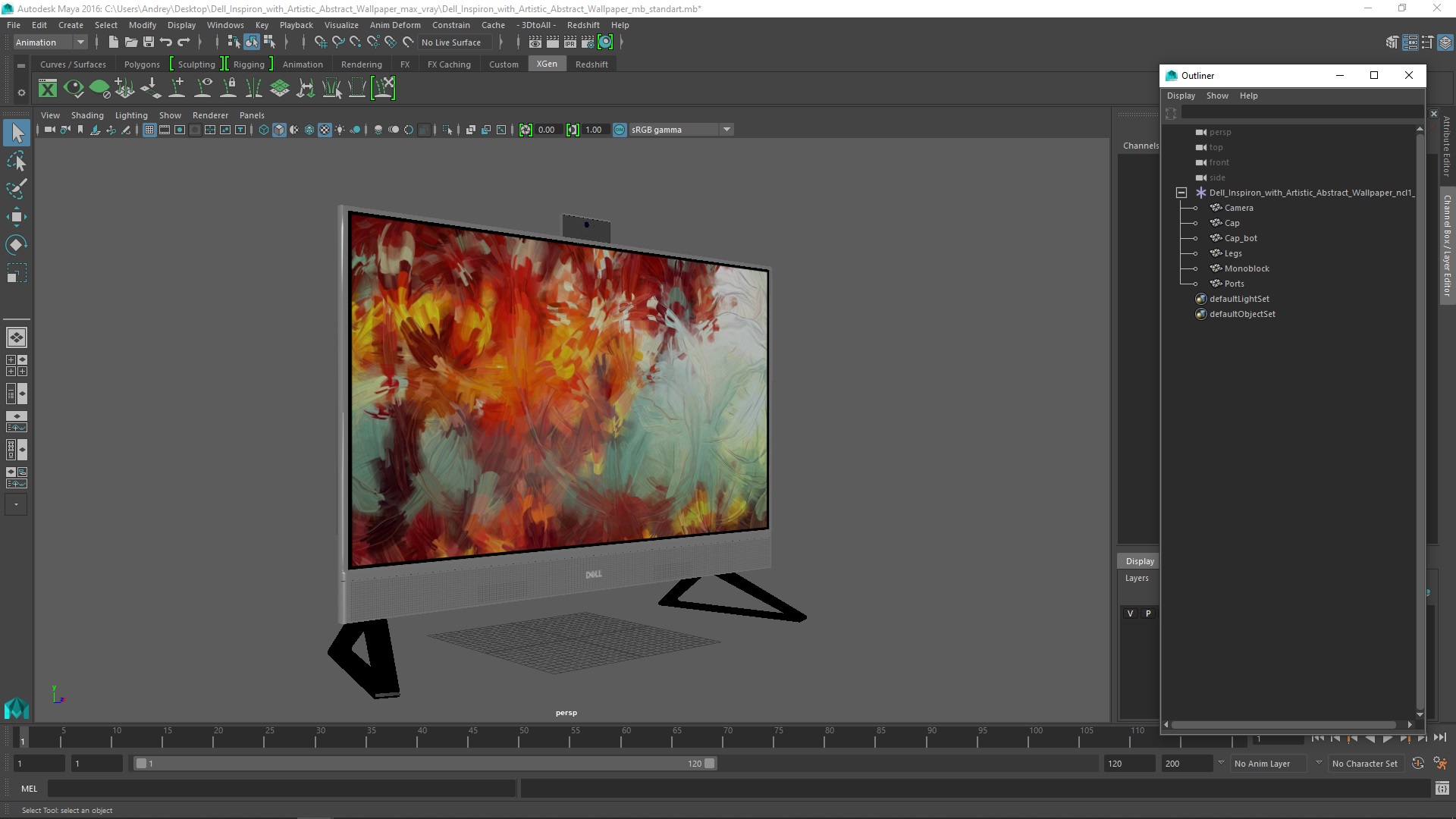Select the Paint Selection tool
Image resolution: width=1456 pixels, height=819 pixels.
click(x=17, y=189)
